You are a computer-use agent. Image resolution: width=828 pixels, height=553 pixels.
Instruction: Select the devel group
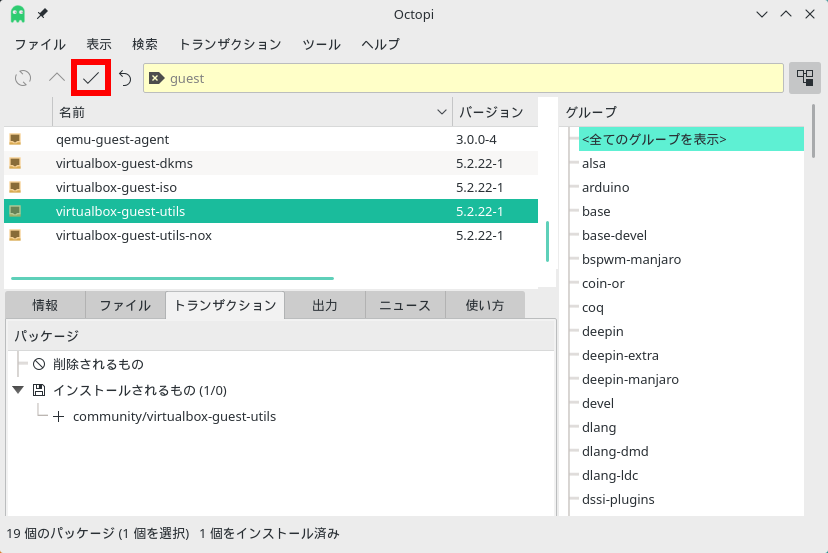click(598, 404)
